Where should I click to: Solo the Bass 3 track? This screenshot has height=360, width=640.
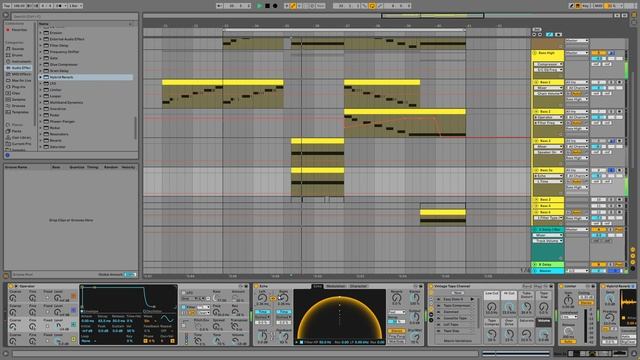(x=611, y=141)
